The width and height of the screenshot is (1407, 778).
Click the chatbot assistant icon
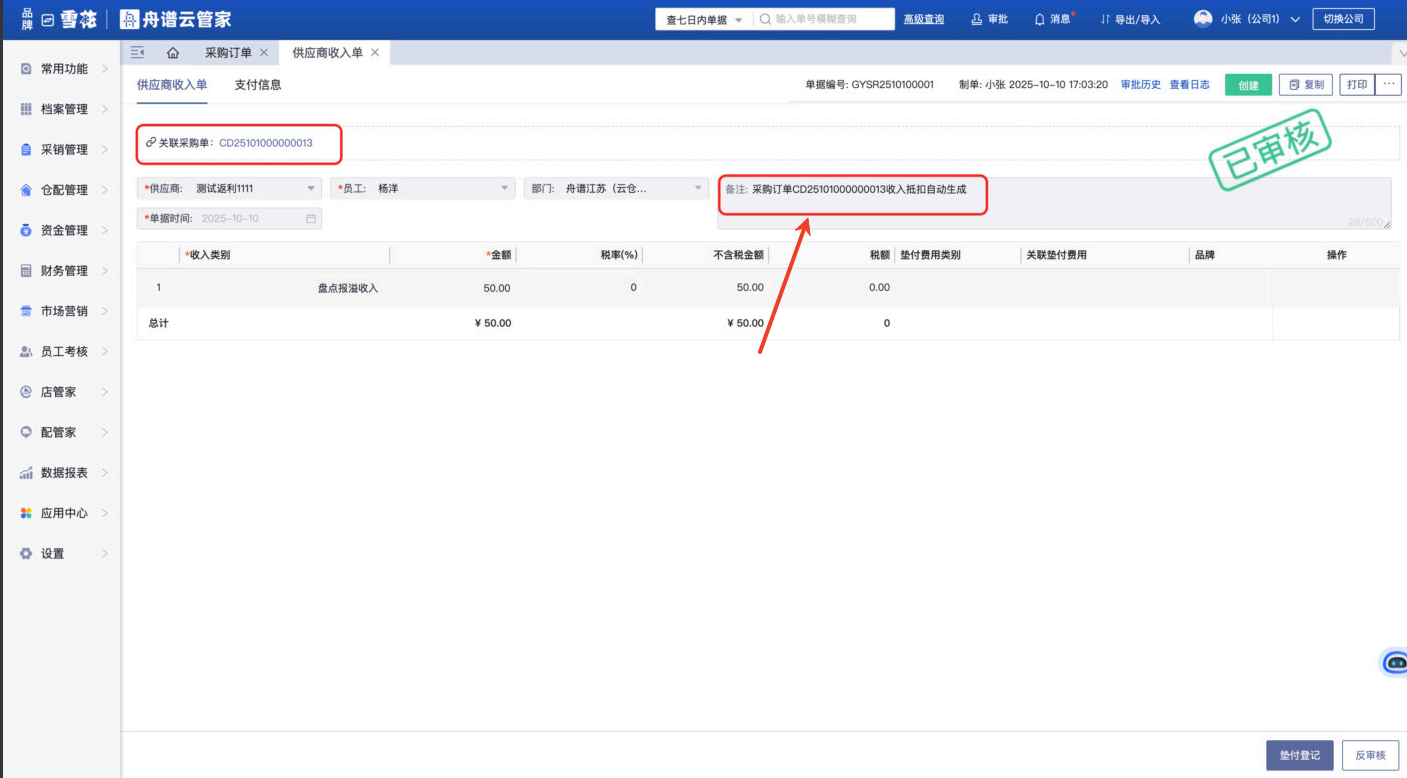tap(1395, 662)
